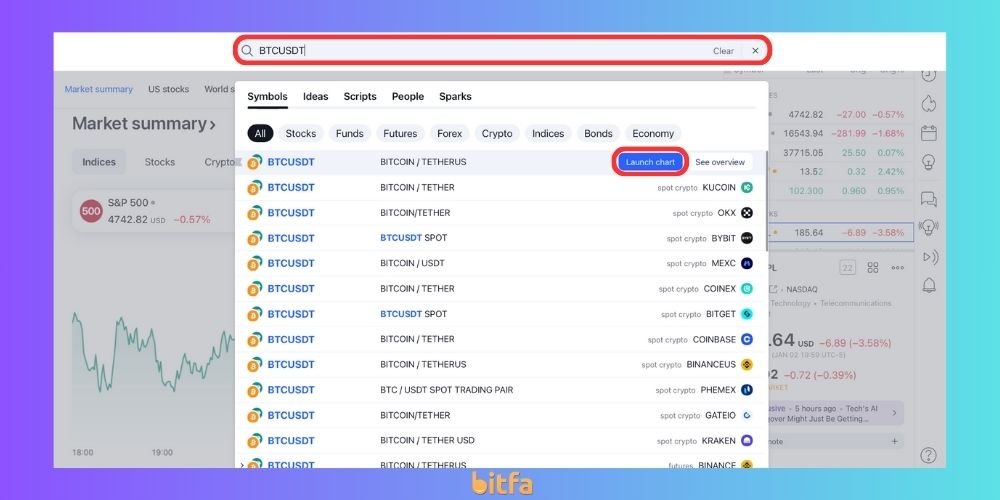The image size is (1000, 500).
Task: Switch to the Sparks tab
Action: click(455, 96)
